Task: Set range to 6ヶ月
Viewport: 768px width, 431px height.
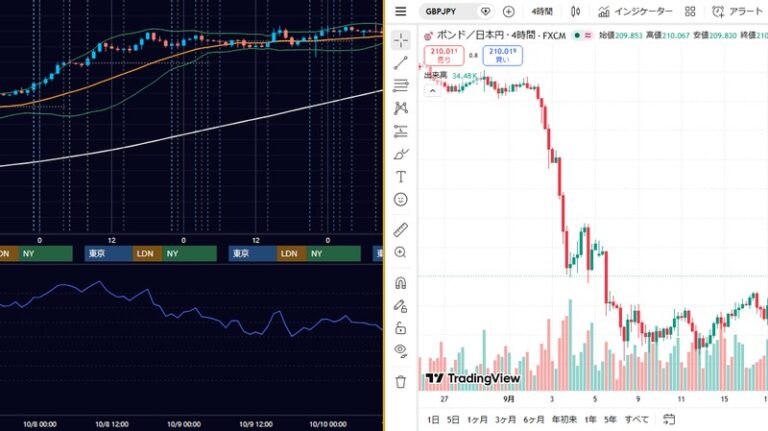Action: coord(534,420)
